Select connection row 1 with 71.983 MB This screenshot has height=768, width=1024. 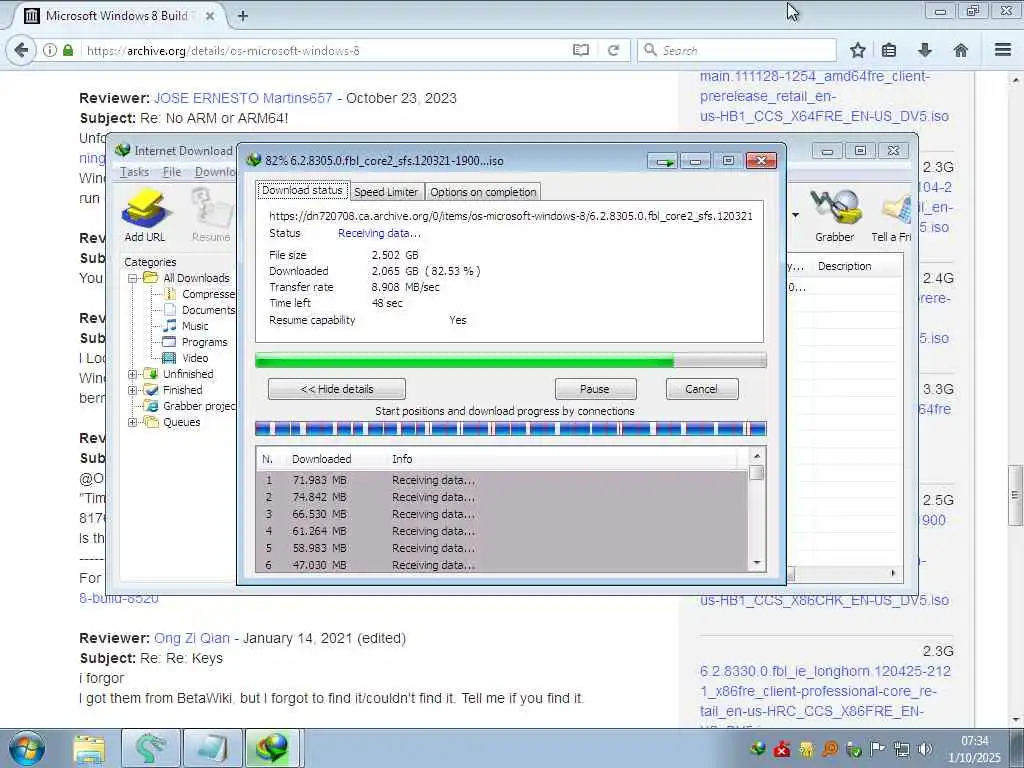click(x=502, y=480)
